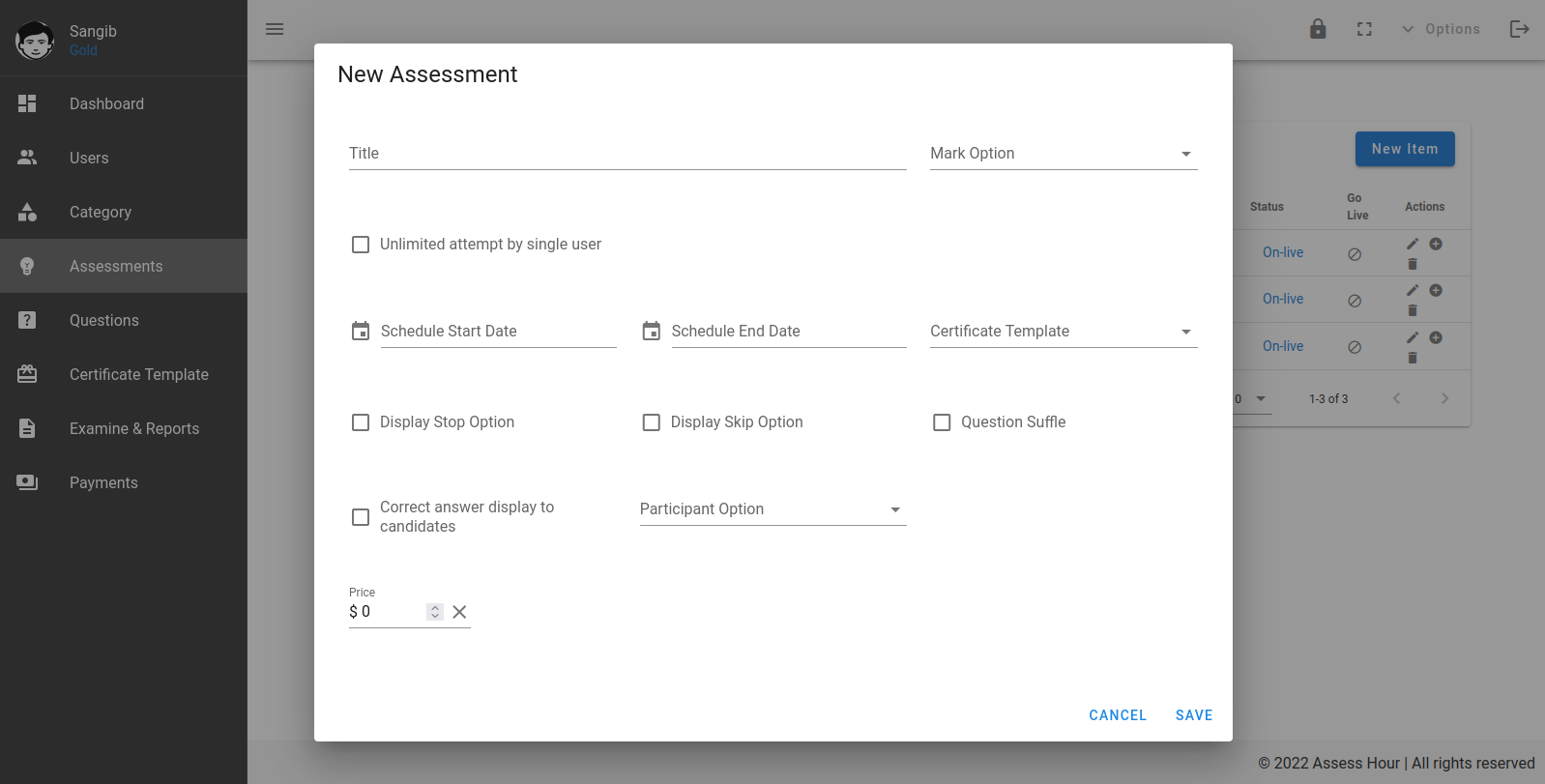Tick the Question Suffle checkbox
The height and width of the screenshot is (784, 1545).
coord(942,422)
